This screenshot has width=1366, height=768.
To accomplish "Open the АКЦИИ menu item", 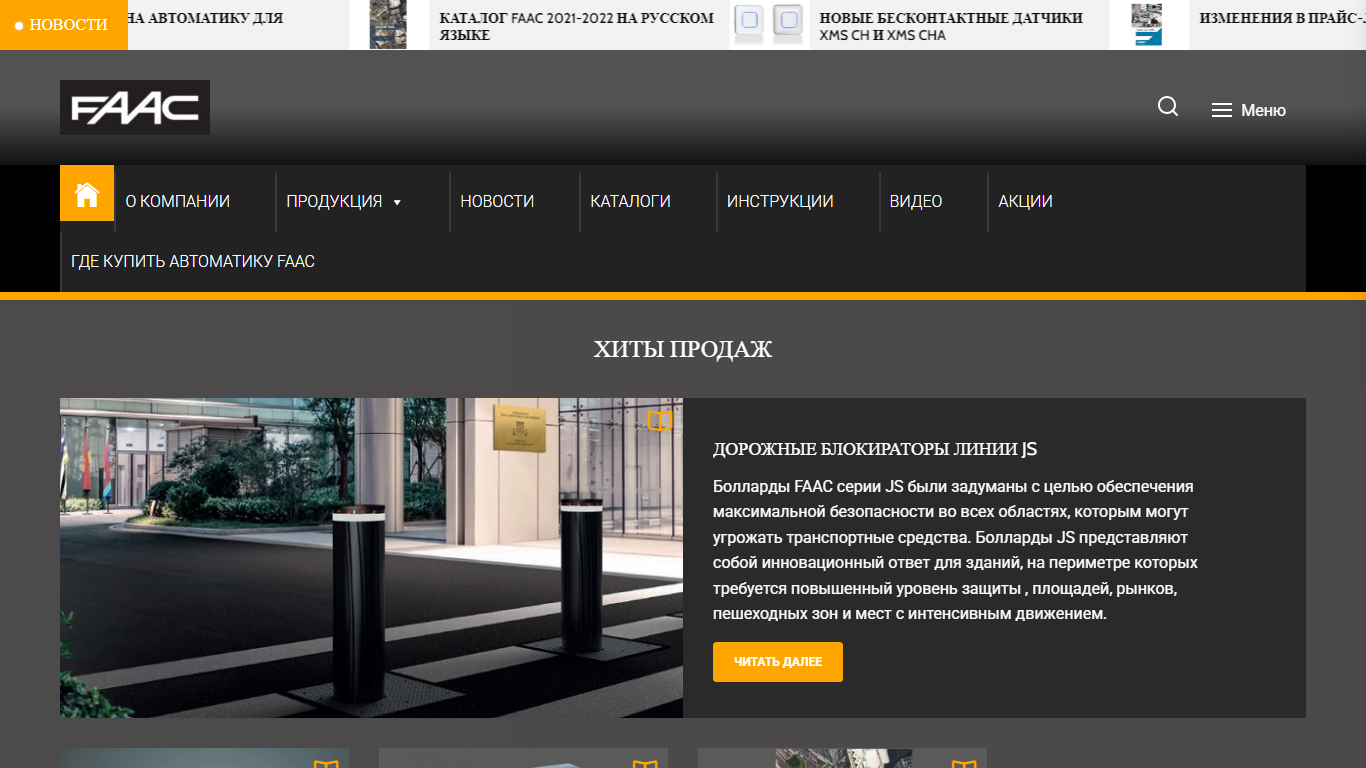I will tap(1025, 201).
